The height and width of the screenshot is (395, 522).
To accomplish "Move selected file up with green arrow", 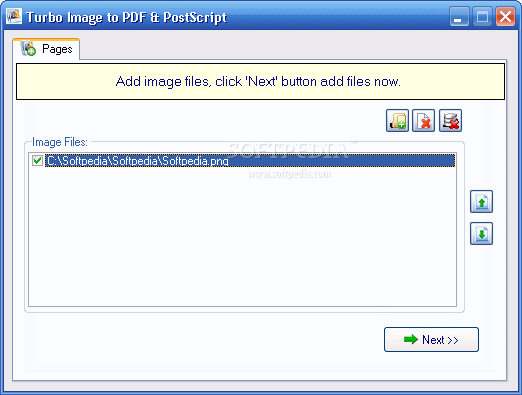I will pos(481,201).
